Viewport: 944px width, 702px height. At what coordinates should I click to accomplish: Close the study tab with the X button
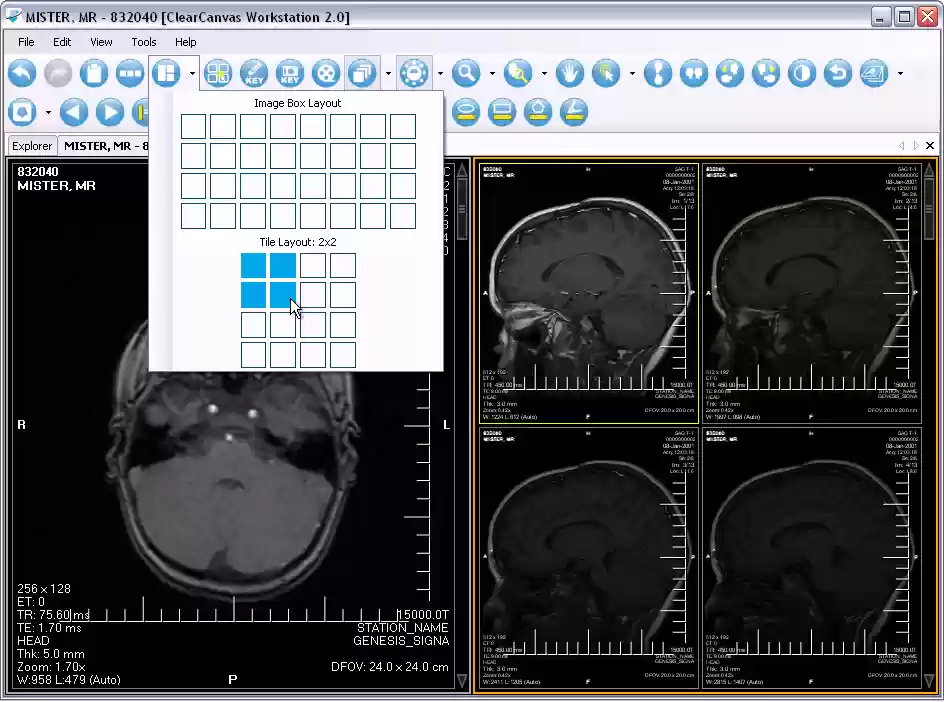930,146
